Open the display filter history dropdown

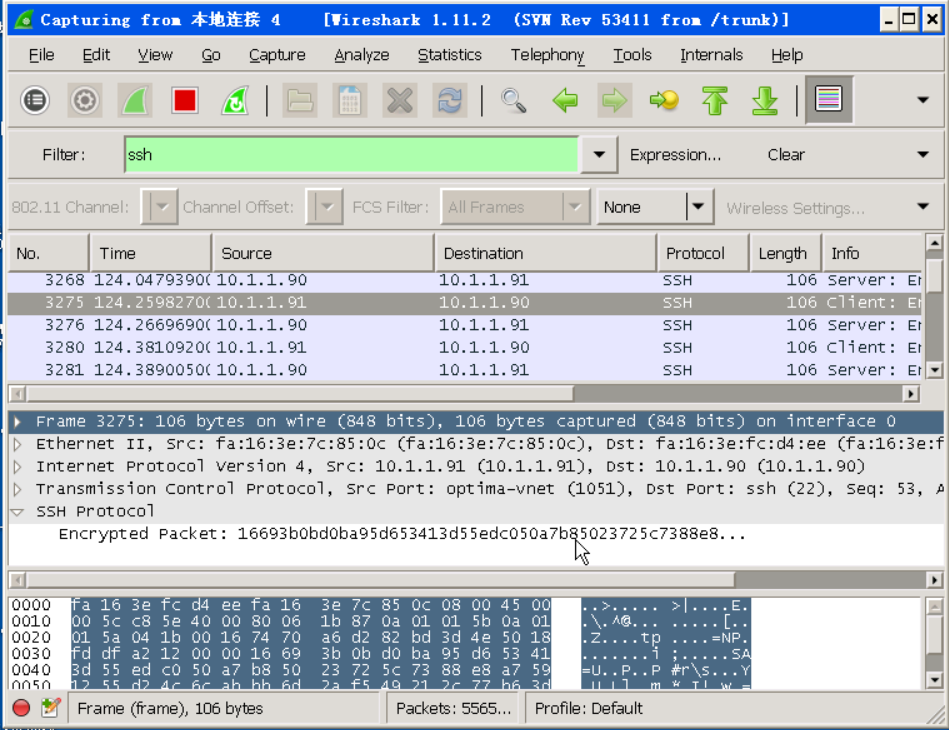599,155
